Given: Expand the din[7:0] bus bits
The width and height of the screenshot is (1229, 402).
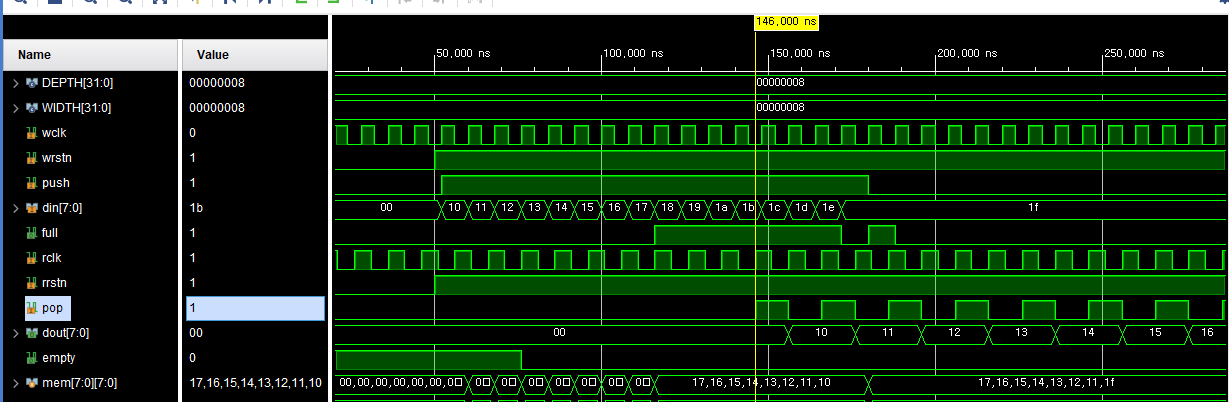Looking at the screenshot, I should point(16,208).
